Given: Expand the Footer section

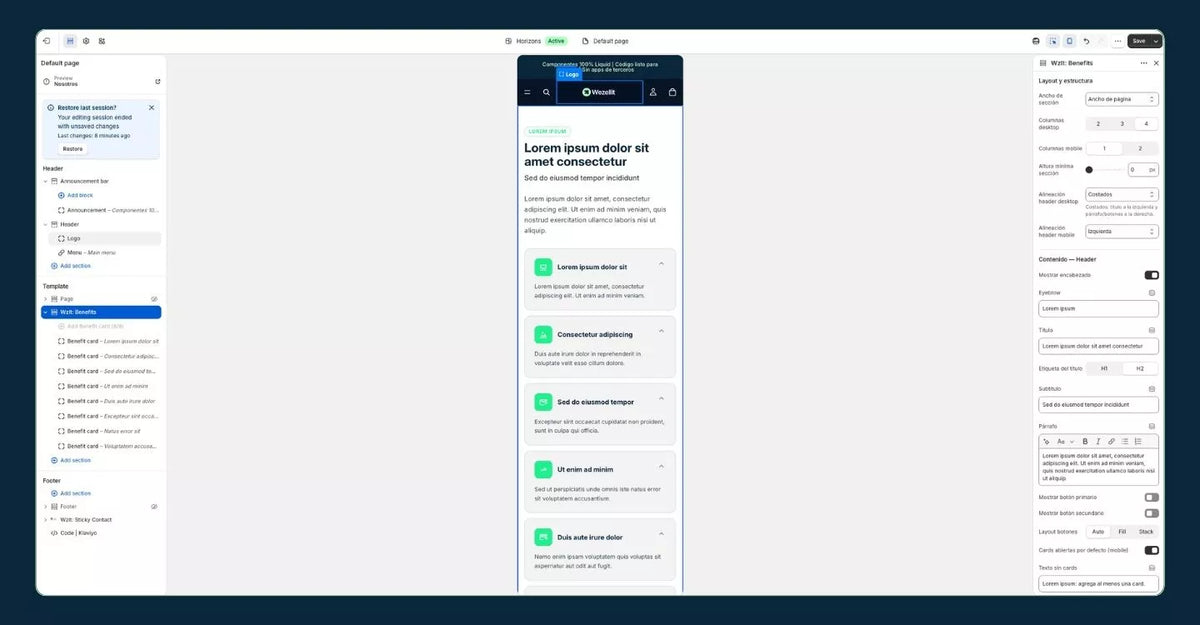Looking at the screenshot, I should pos(45,506).
